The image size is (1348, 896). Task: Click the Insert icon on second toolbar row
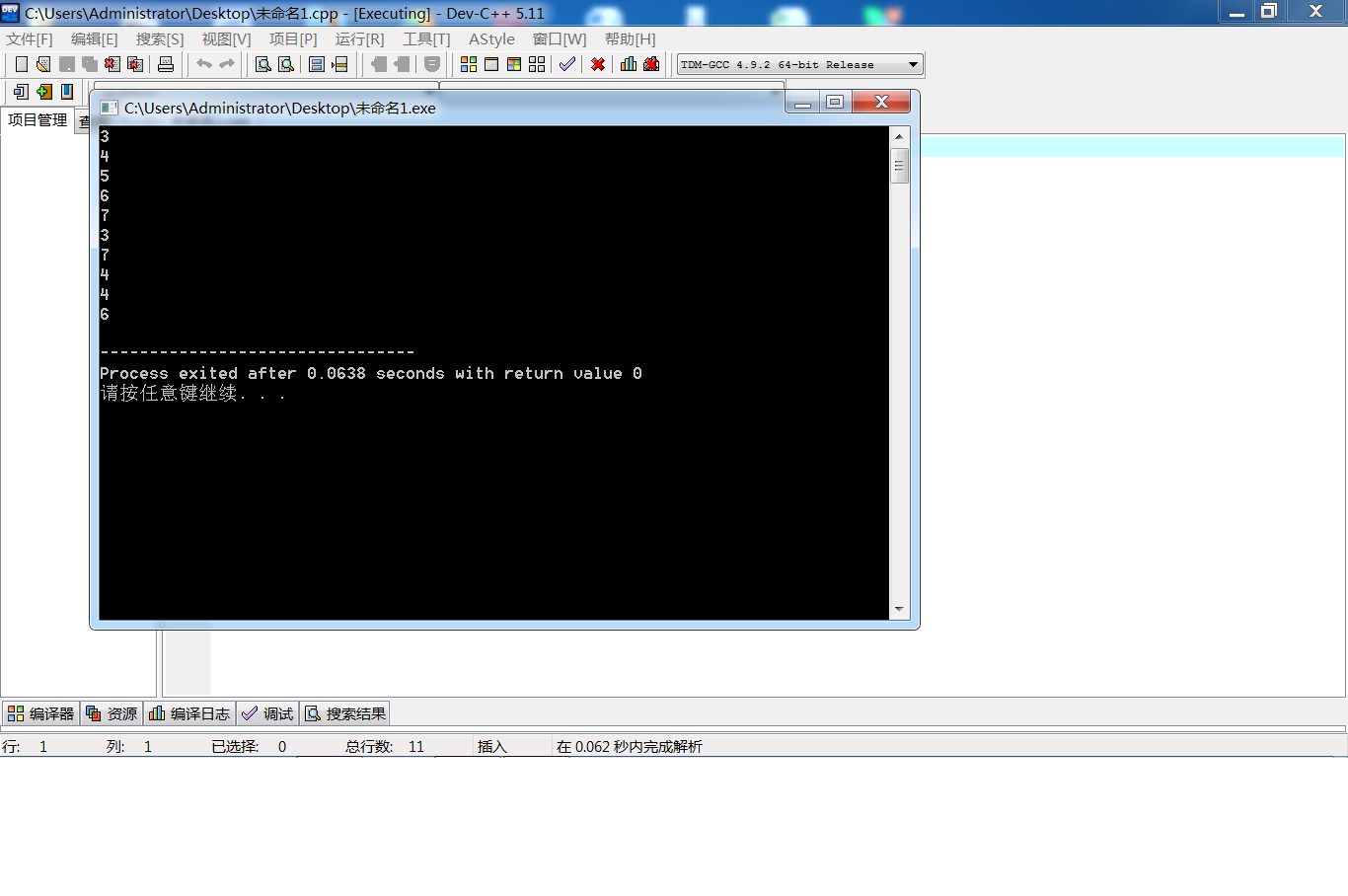21,92
